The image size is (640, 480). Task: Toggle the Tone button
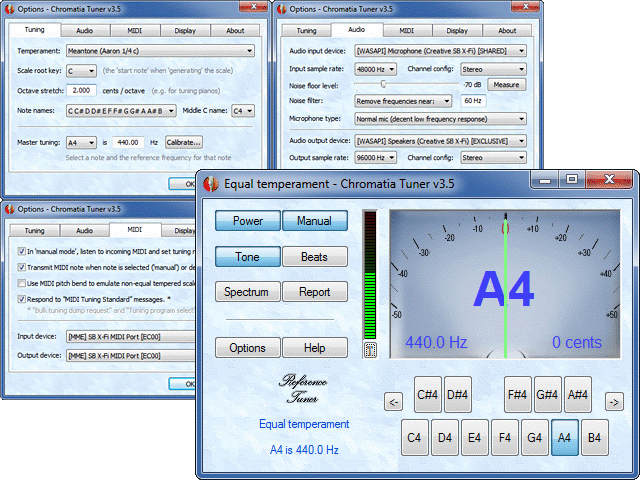(248, 257)
